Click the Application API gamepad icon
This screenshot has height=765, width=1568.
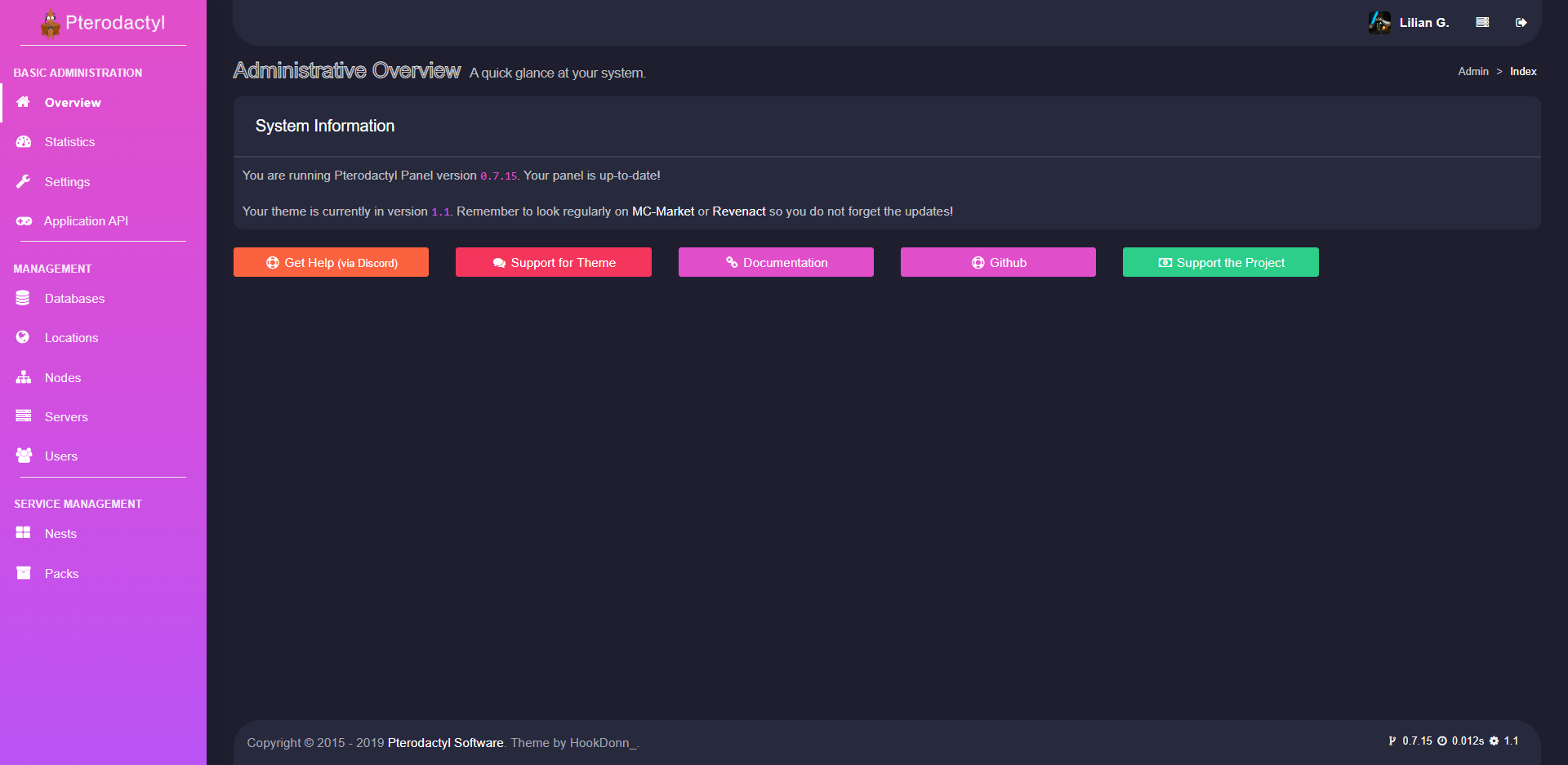pos(24,221)
